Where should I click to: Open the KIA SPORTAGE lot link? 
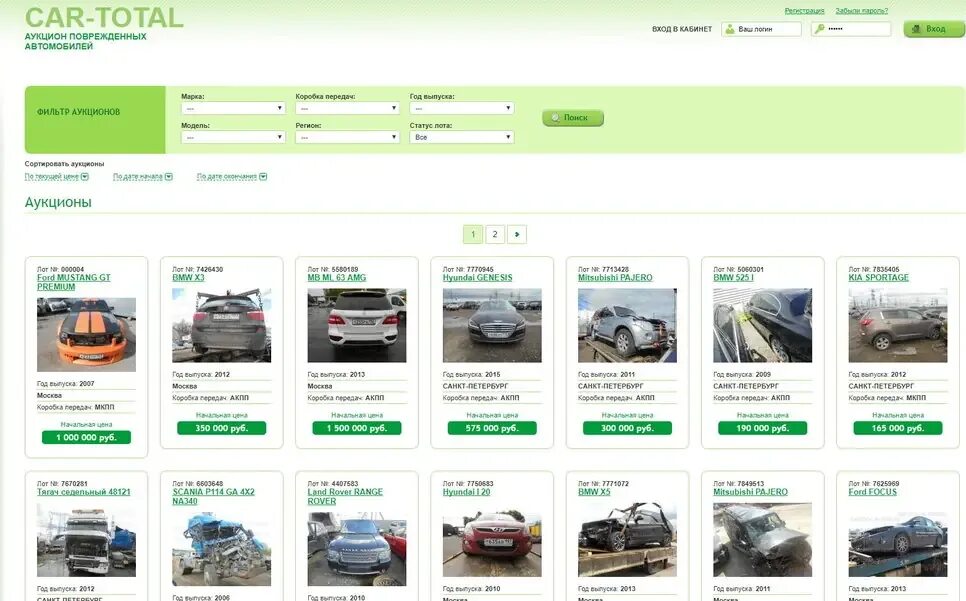(879, 278)
